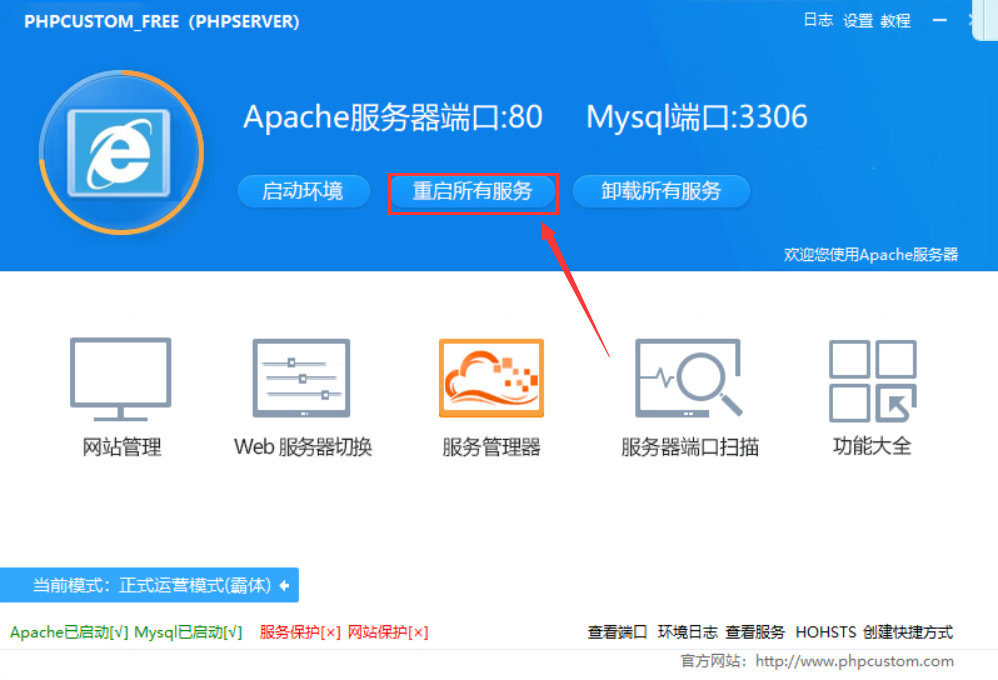Click the 查看服务 link

[x=755, y=632]
